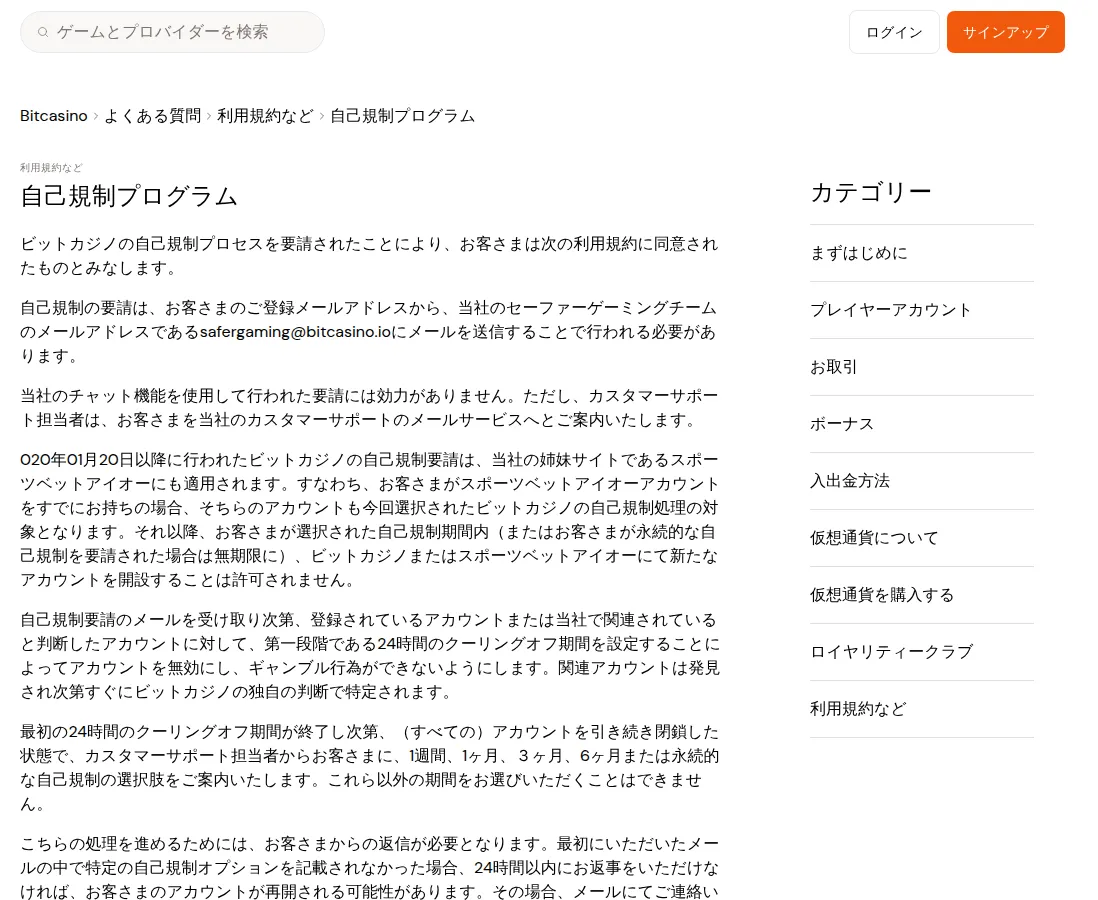This screenshot has width=1098, height=900.
Task: Click the 自己規制プログラム page heading
Action: 129,196
